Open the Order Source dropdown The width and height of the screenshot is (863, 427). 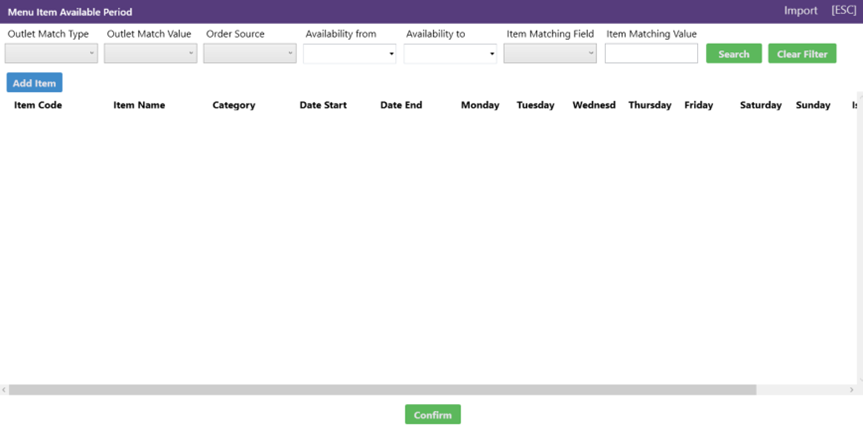click(249, 54)
